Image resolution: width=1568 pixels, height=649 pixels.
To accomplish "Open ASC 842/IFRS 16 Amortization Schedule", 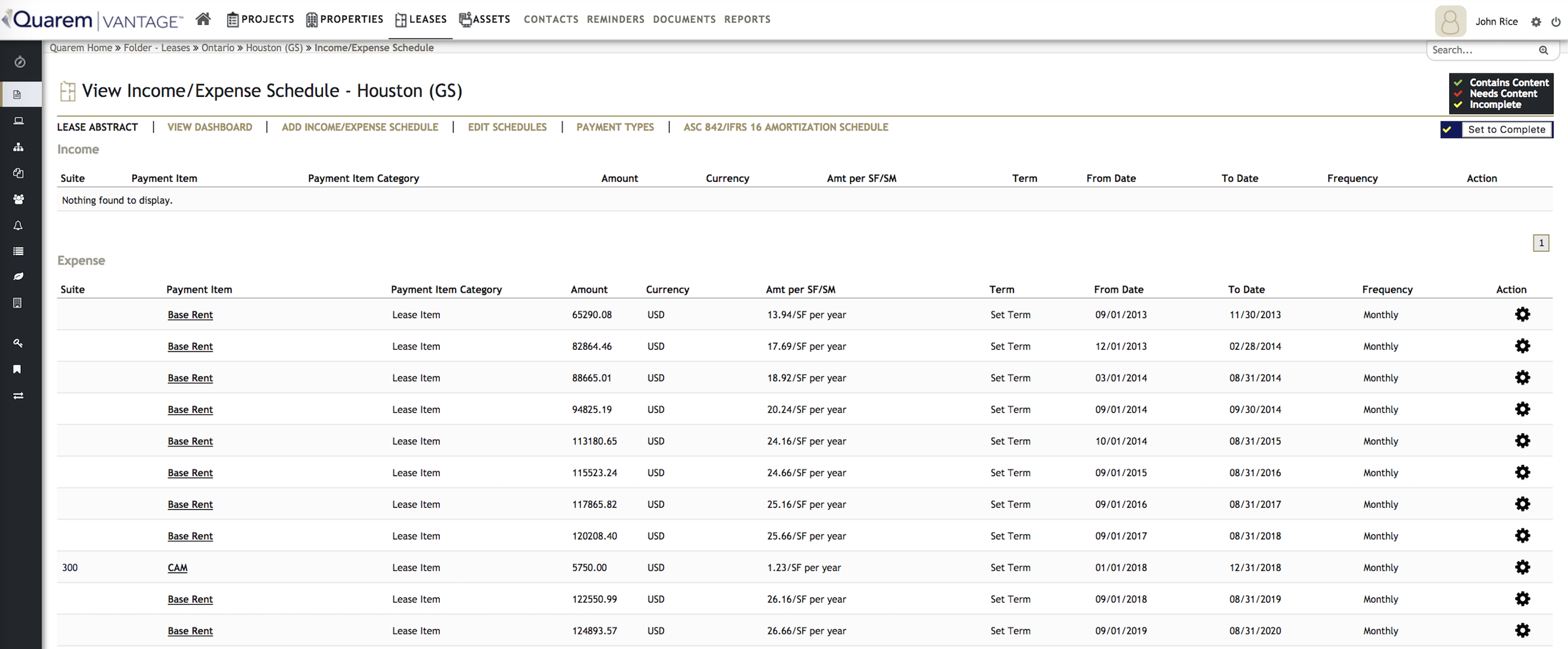I will tap(785, 127).
